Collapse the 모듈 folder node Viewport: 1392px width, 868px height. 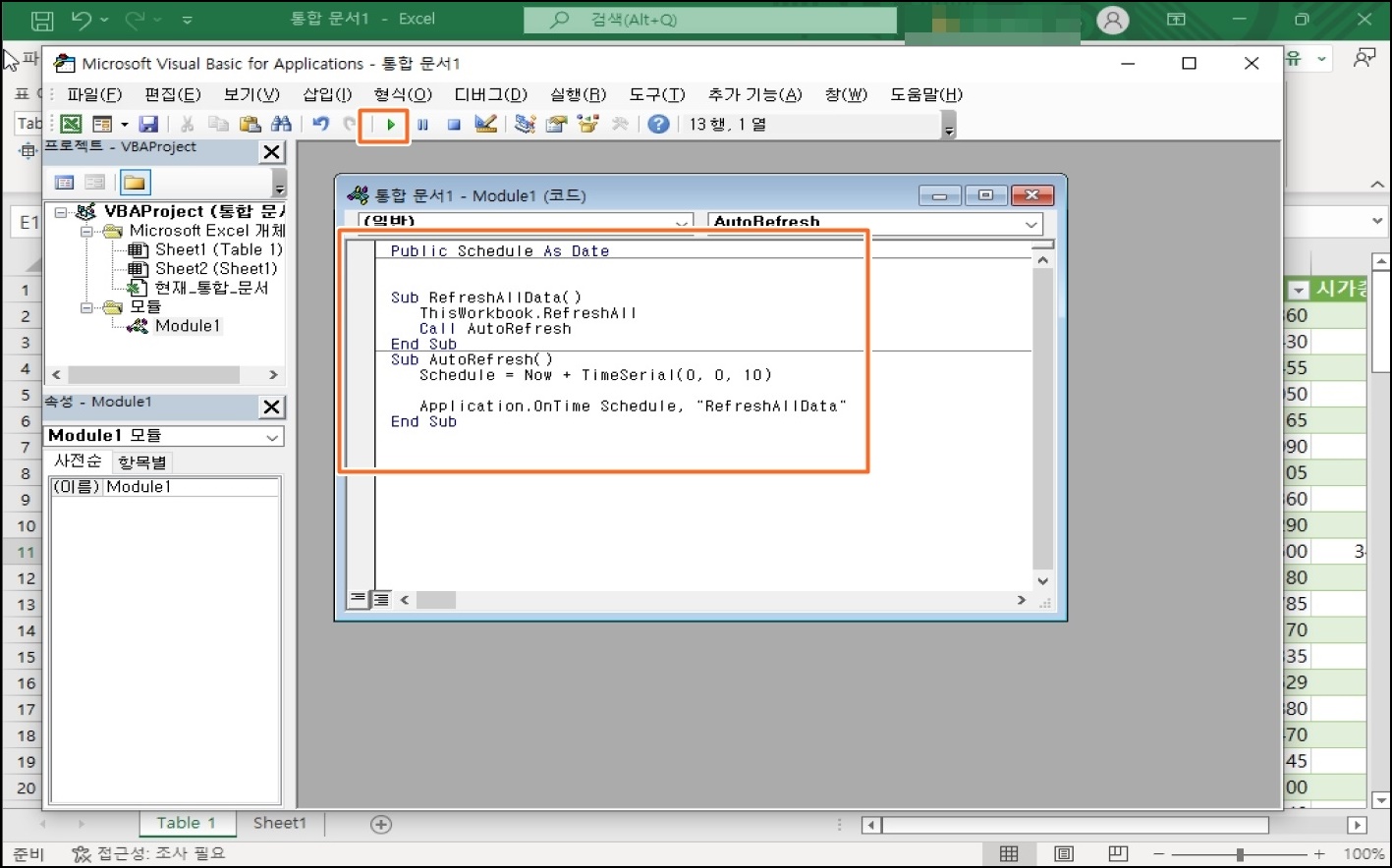tap(85, 307)
